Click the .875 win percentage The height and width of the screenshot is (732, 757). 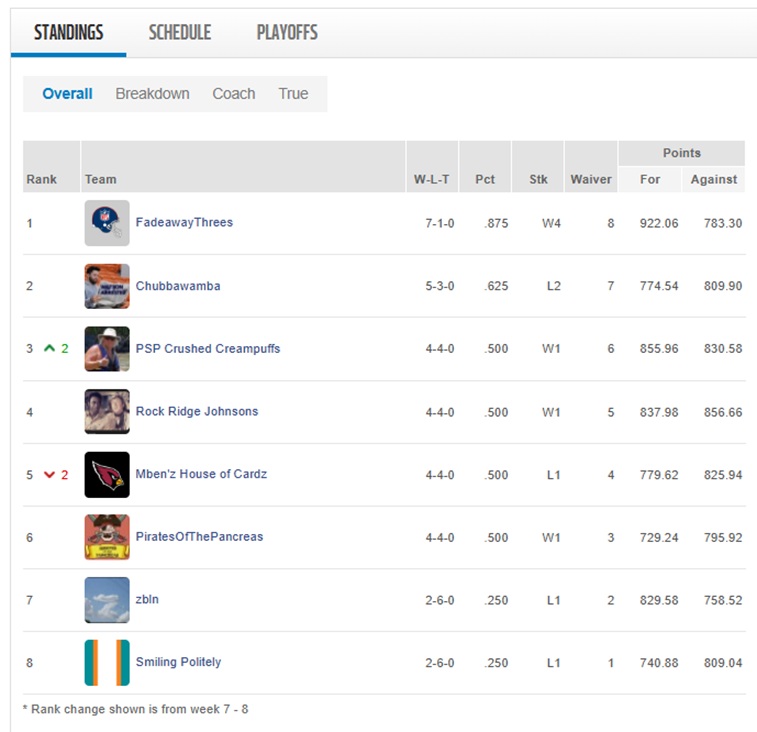pos(496,223)
